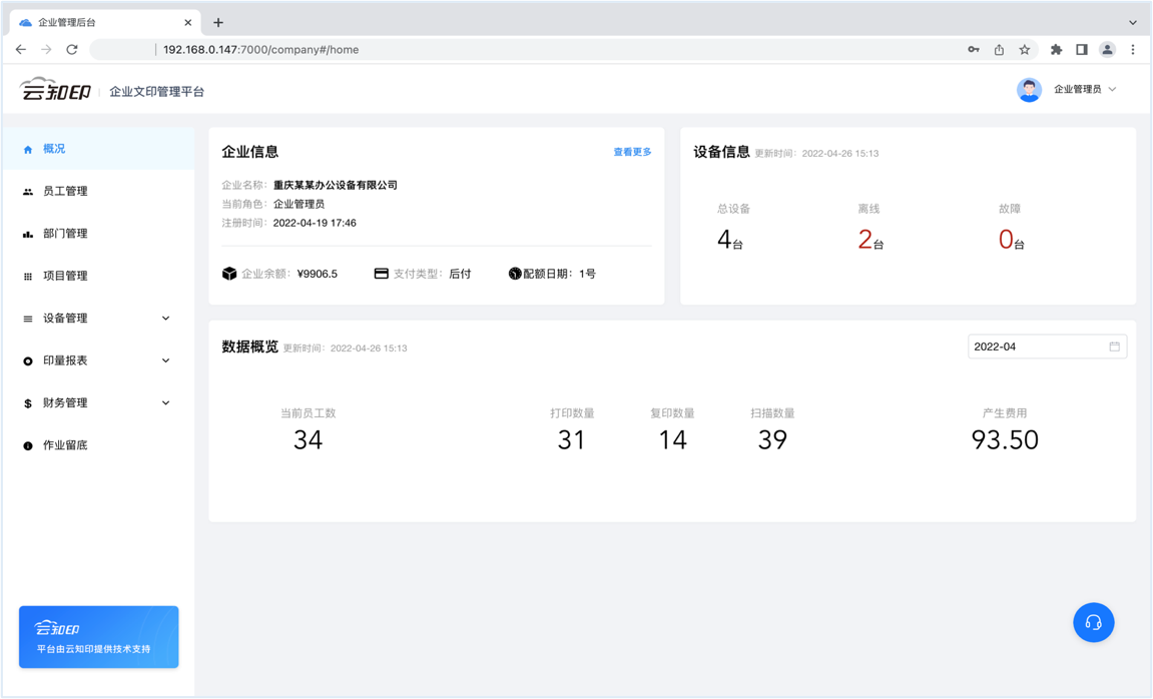The width and height of the screenshot is (1153, 699).
Task: Select 项目管理 from the sidebar
Action: (65, 276)
